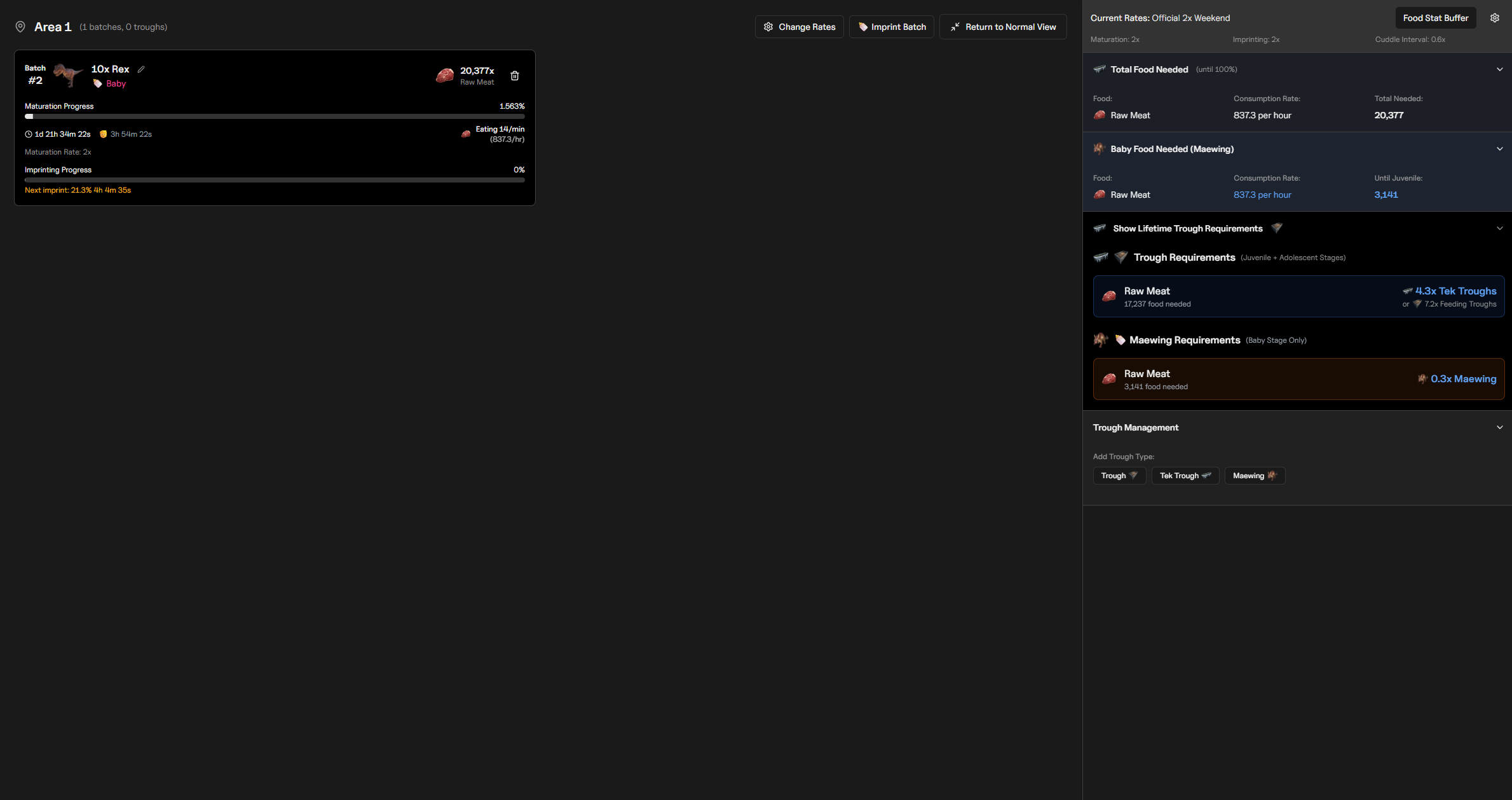Click the Rex dinosaur thumbnail in Batch #2
Screen dimensions: 1512x800
tap(67, 75)
